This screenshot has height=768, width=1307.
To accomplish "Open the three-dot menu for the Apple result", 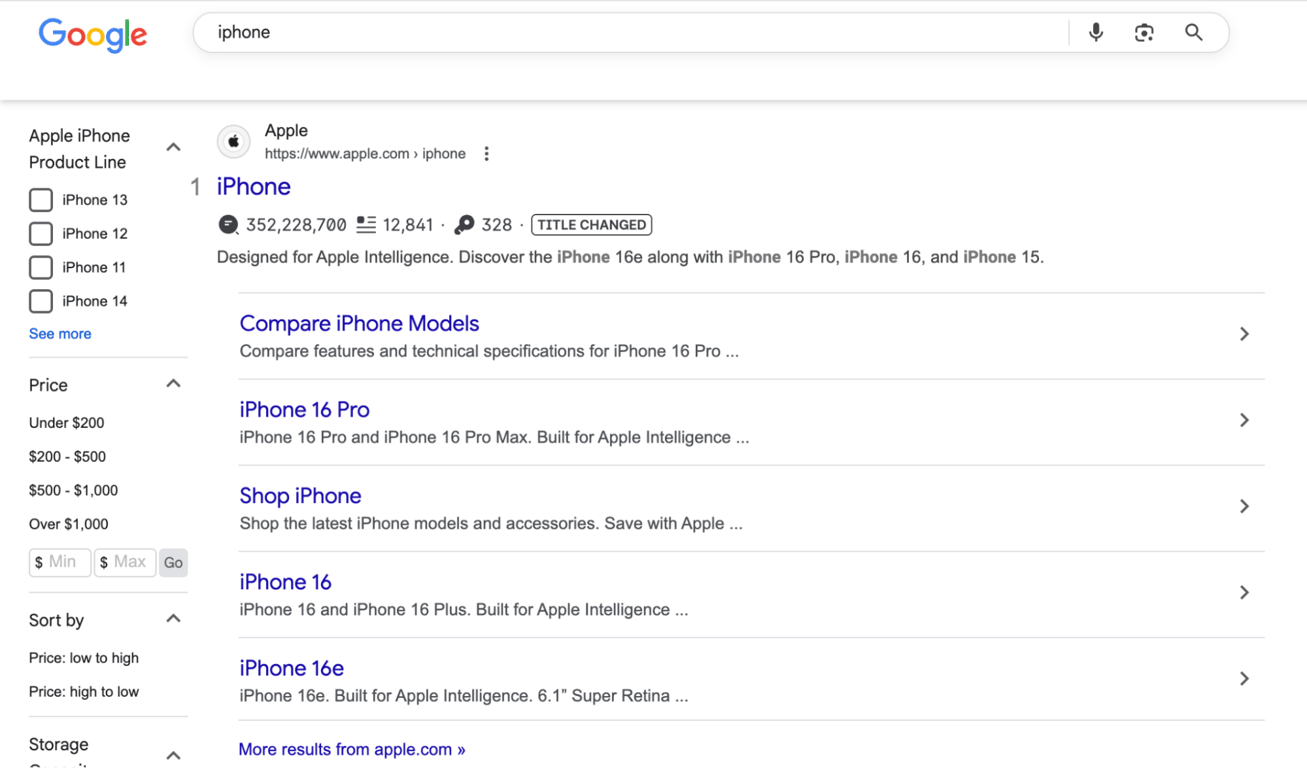I will (486, 153).
